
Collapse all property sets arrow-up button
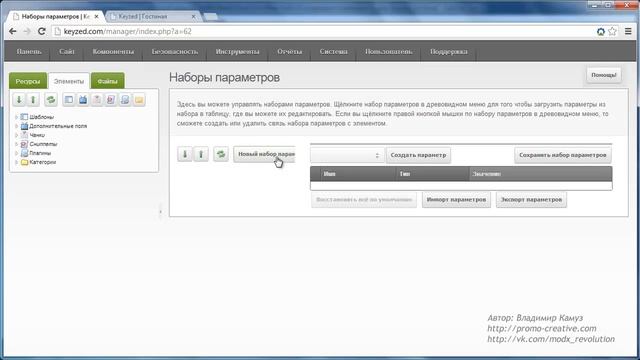[x=201, y=154]
